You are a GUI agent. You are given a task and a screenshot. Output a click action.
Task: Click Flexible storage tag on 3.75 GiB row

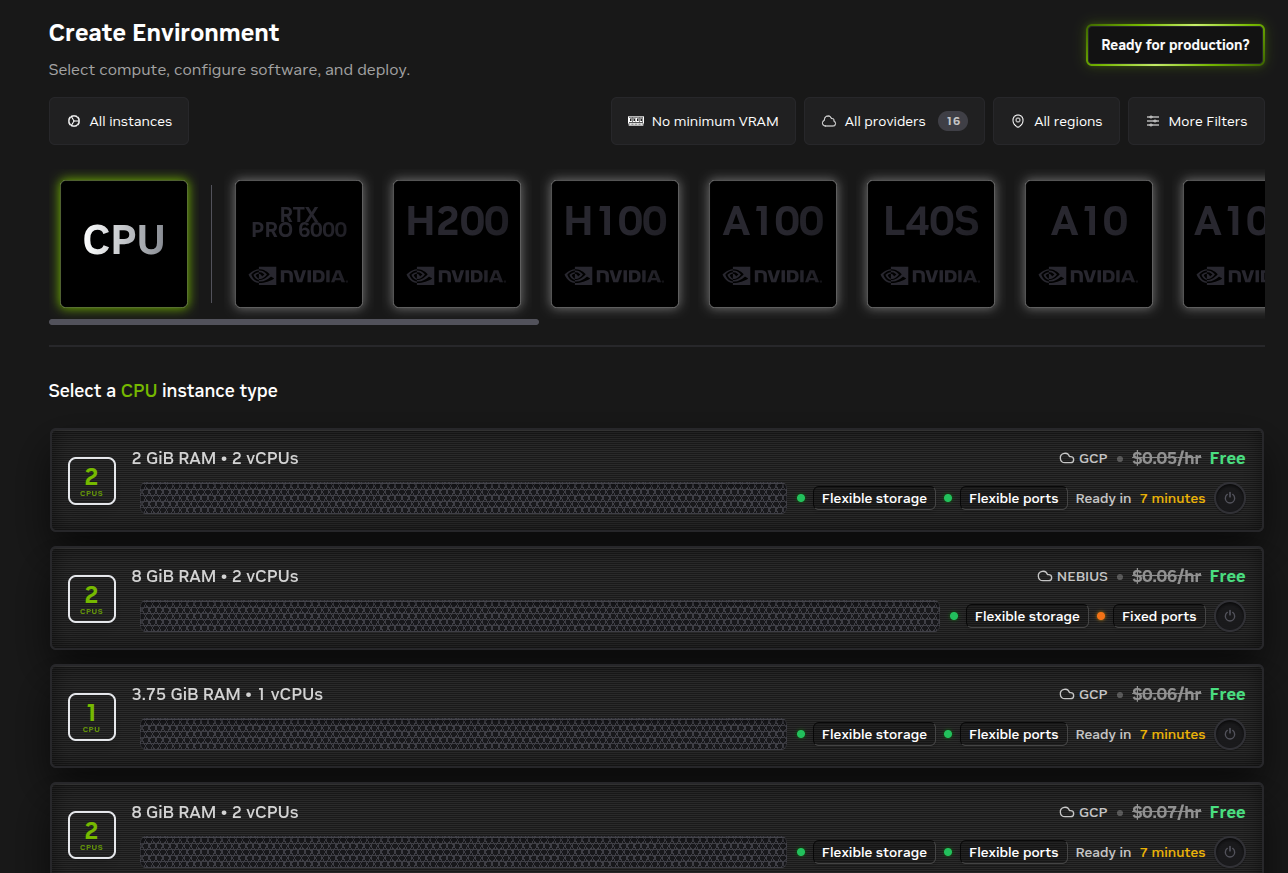coord(874,734)
